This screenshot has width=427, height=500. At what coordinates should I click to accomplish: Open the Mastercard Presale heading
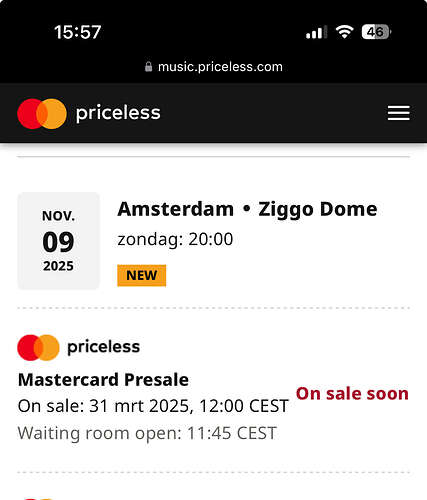click(103, 380)
